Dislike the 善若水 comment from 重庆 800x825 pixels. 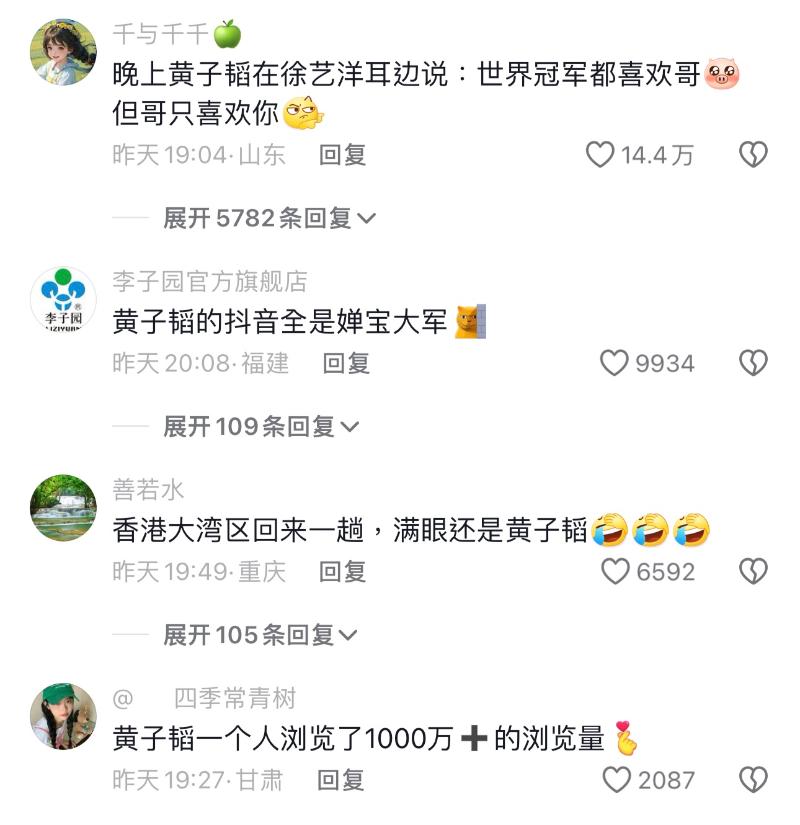tap(753, 571)
